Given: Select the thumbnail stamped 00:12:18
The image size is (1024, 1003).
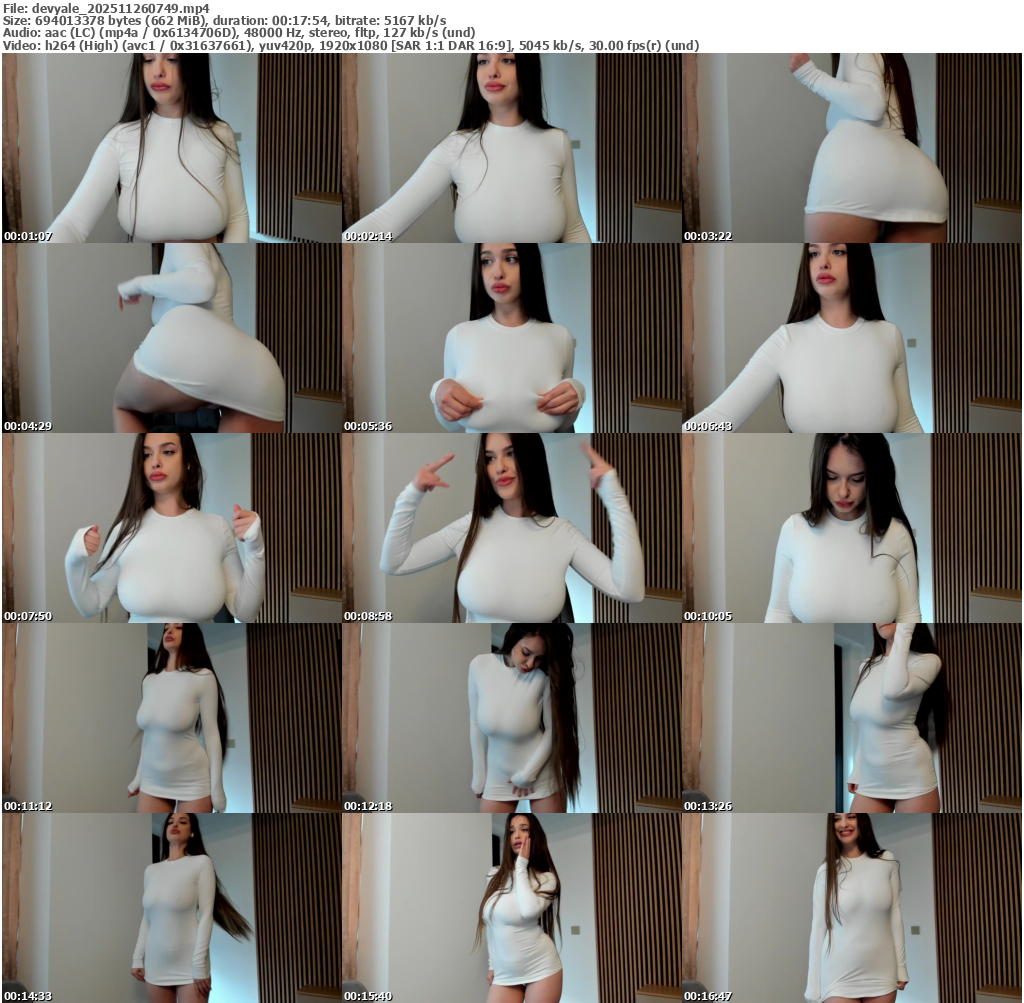Looking at the screenshot, I should pyautogui.click(x=512, y=718).
